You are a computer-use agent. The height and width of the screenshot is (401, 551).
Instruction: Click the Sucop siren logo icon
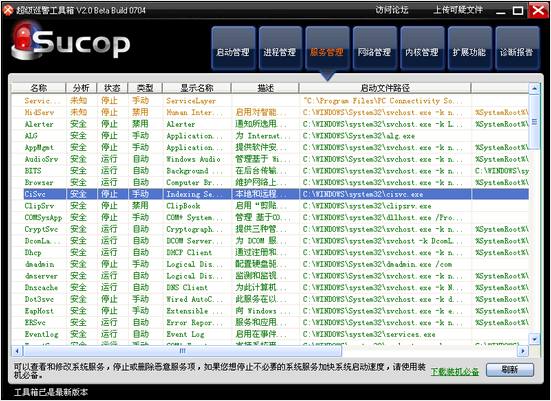[x=25, y=40]
